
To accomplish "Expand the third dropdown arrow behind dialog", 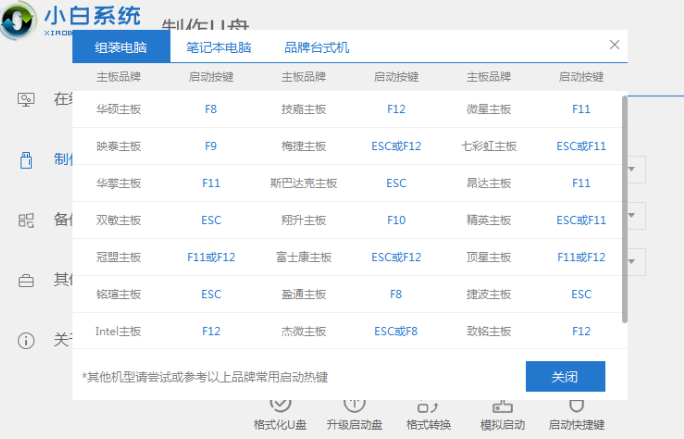I will coord(632,261).
